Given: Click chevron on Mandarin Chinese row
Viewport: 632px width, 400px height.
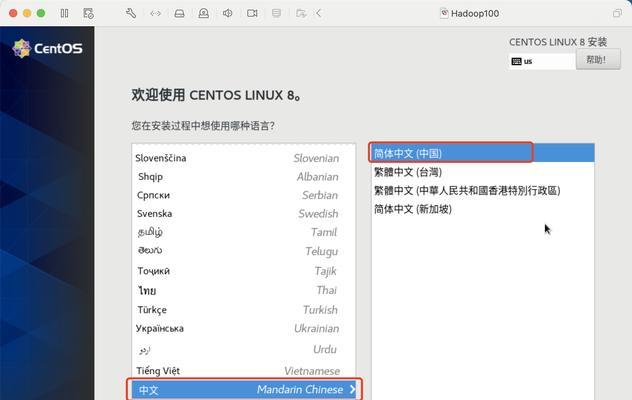Looking at the screenshot, I should coord(352,390).
